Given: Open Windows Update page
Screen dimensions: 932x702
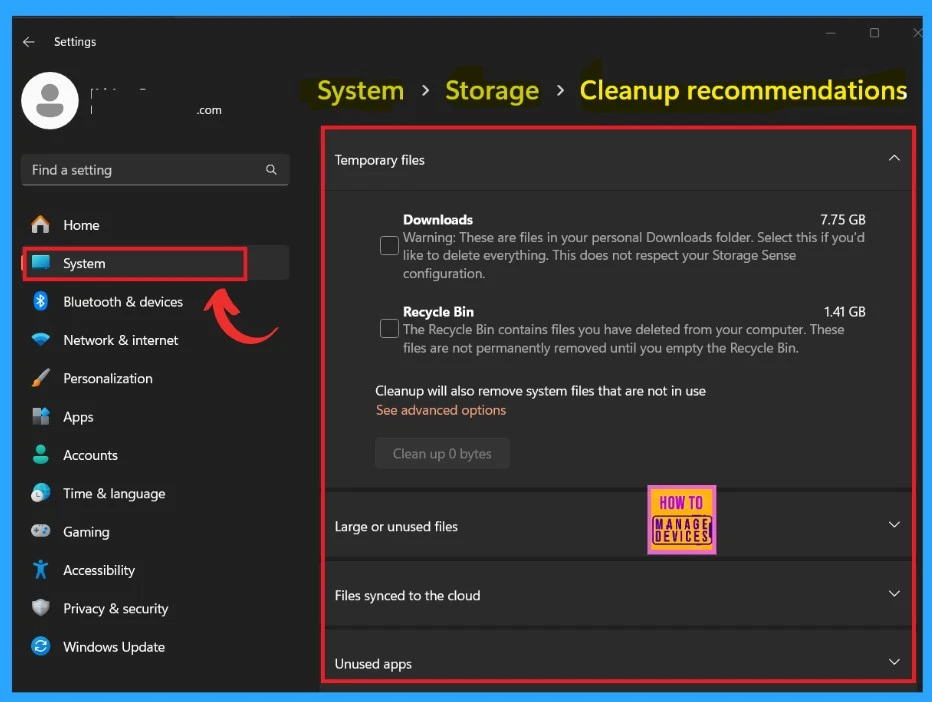Looking at the screenshot, I should pos(155,647).
